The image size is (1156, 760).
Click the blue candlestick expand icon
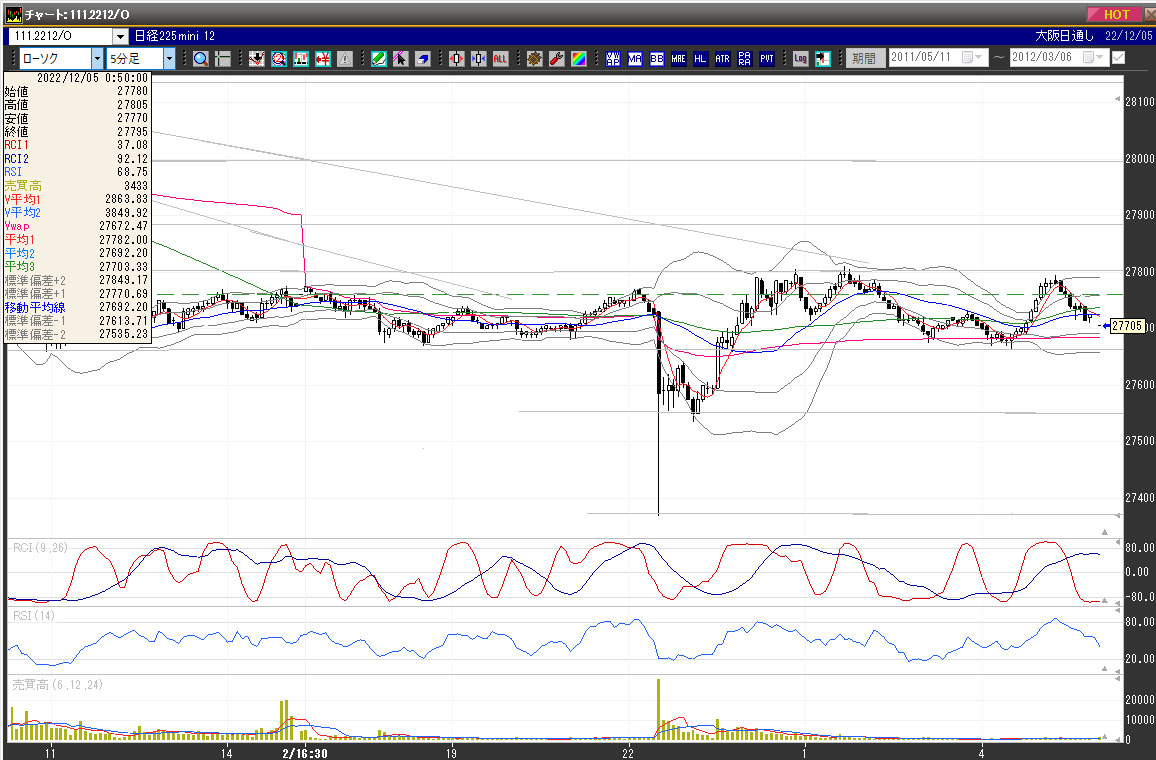coord(478,59)
